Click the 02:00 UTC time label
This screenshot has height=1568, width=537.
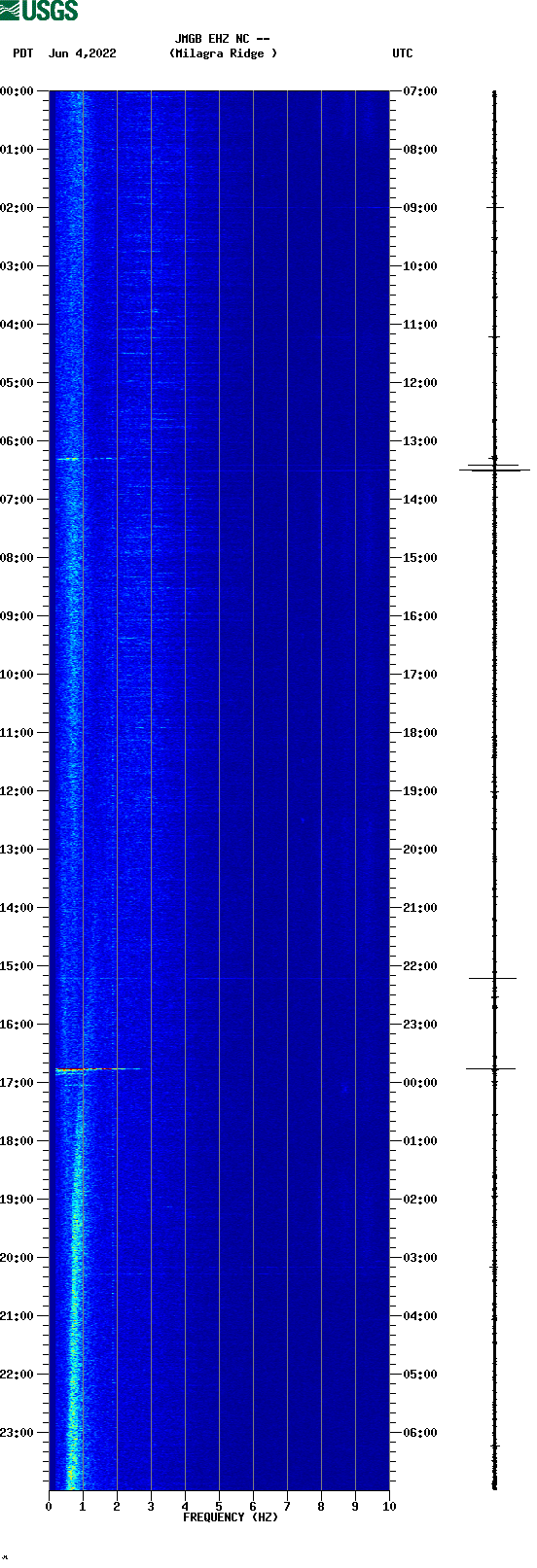point(420,1200)
